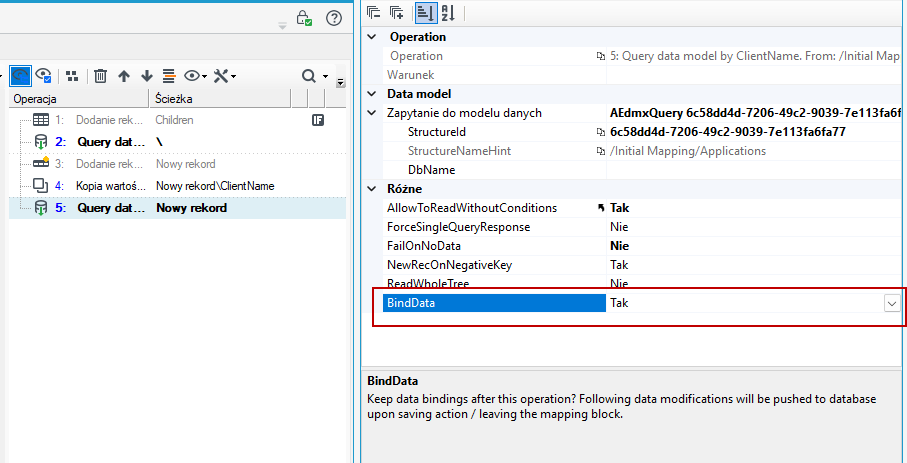Image resolution: width=907 pixels, height=463 pixels.
Task: Click FailOnNoData Nie value
Action: [620, 246]
